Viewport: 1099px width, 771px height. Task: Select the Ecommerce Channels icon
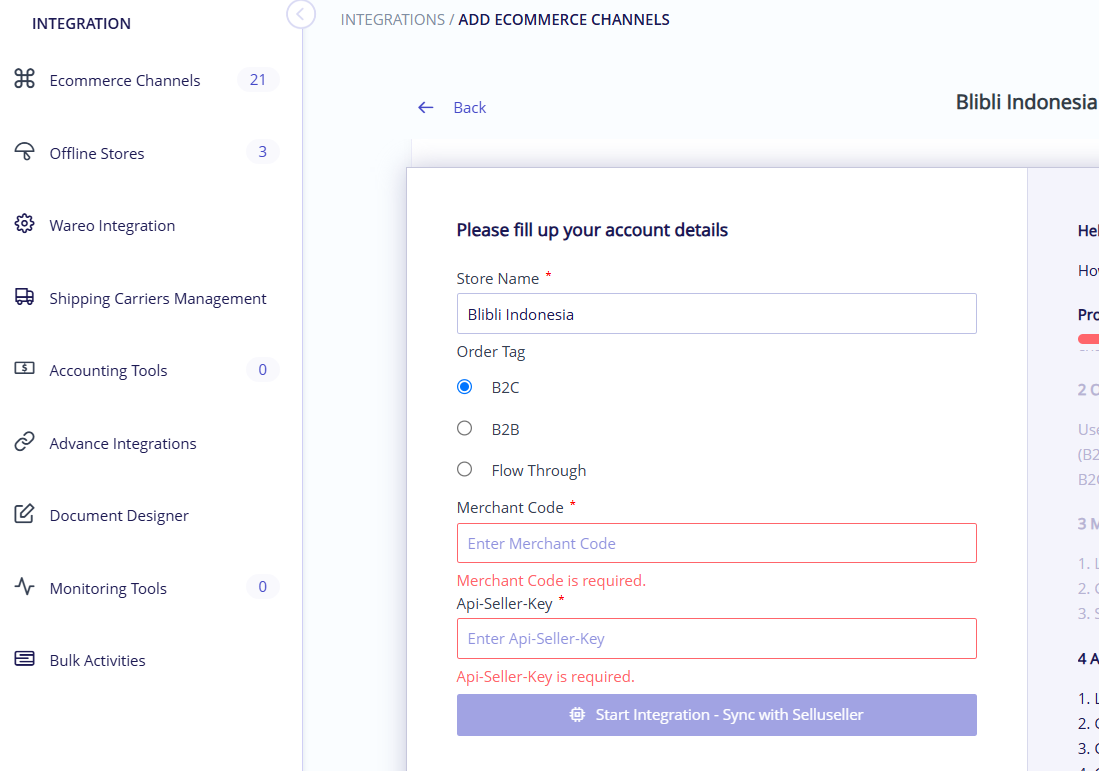pyautogui.click(x=24, y=80)
